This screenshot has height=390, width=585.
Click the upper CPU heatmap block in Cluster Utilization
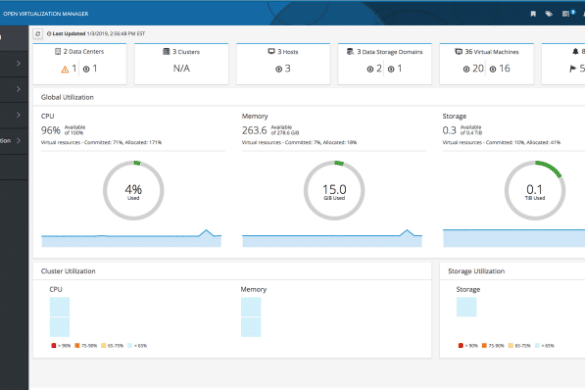[60, 307]
